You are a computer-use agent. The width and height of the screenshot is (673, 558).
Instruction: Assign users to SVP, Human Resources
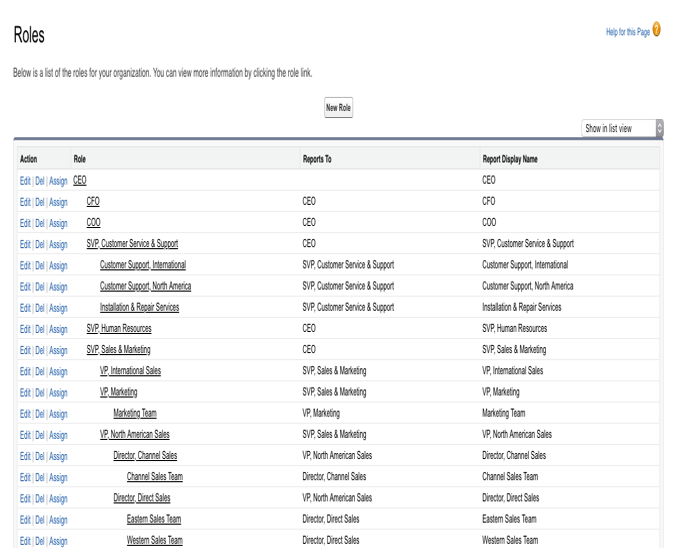click(x=58, y=329)
